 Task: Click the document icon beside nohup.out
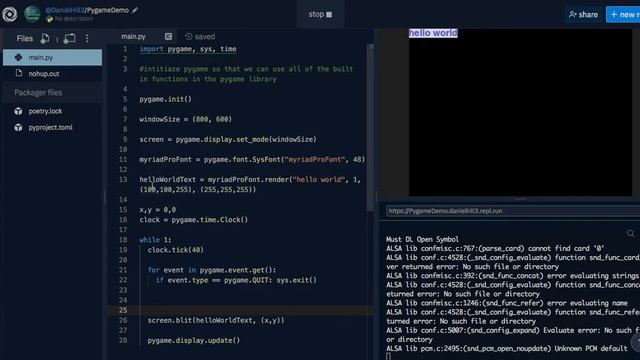[x=19, y=73]
